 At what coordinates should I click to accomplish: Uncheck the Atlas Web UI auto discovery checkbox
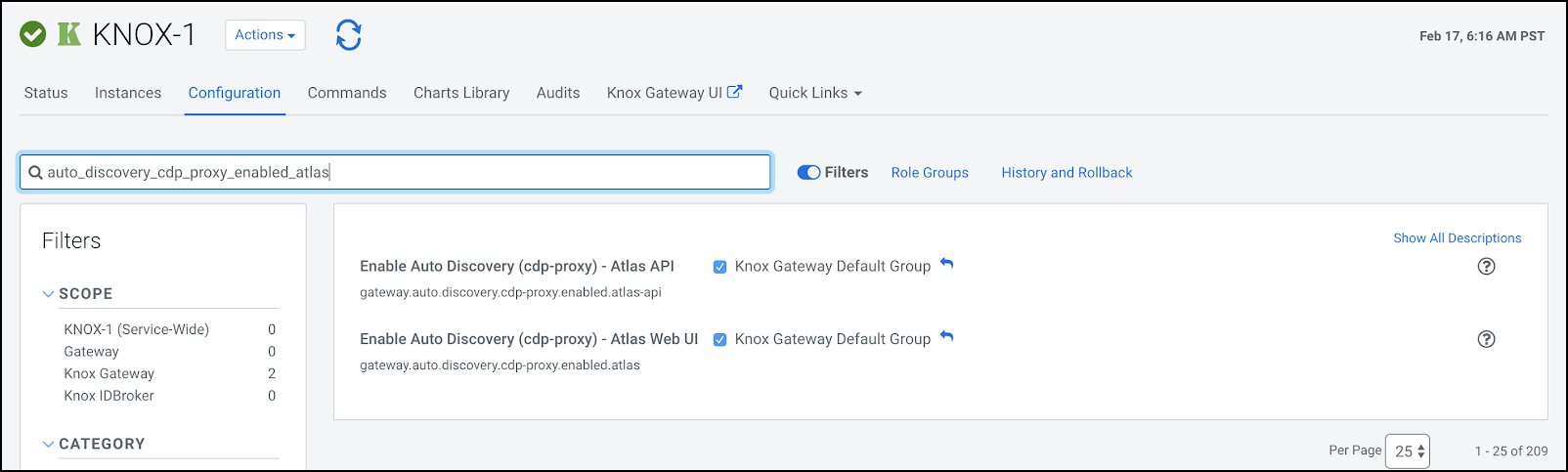click(x=719, y=340)
